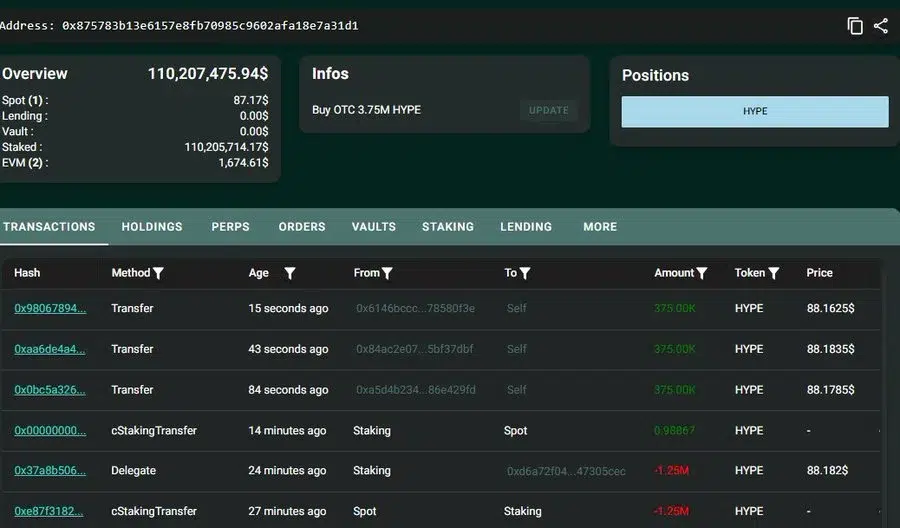
Task: Filter the From column
Action: 387,273
